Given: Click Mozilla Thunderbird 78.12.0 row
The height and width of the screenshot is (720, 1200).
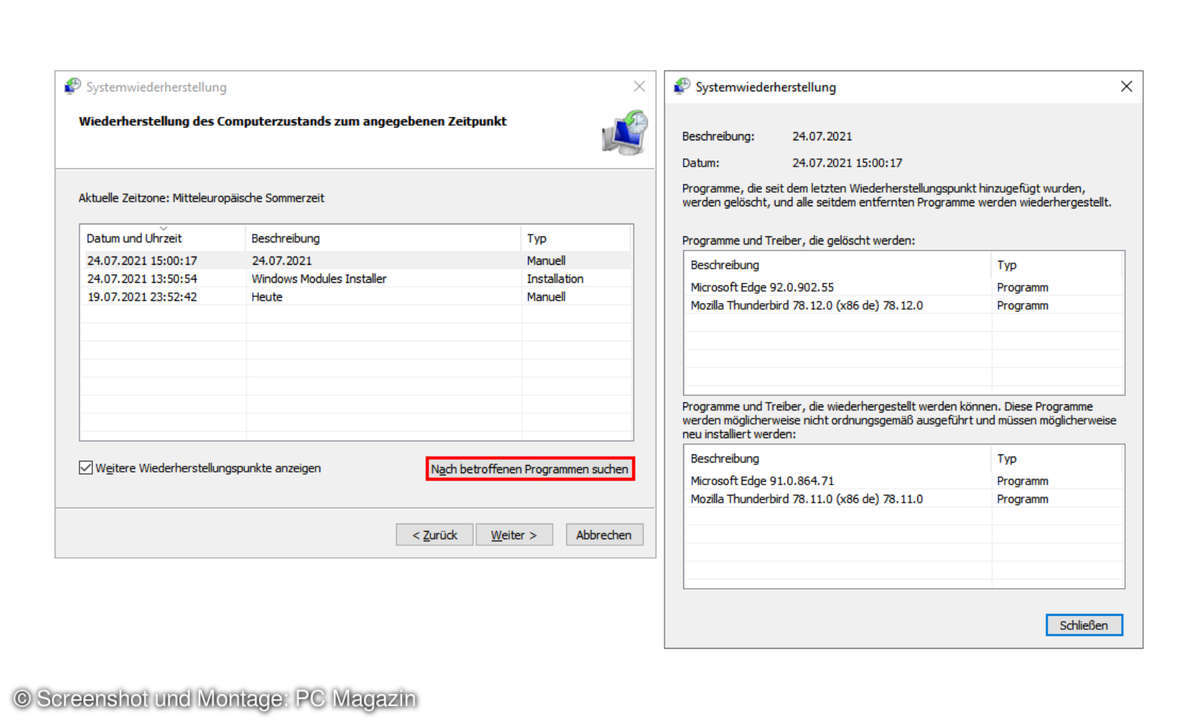Looking at the screenshot, I should click(903, 305).
